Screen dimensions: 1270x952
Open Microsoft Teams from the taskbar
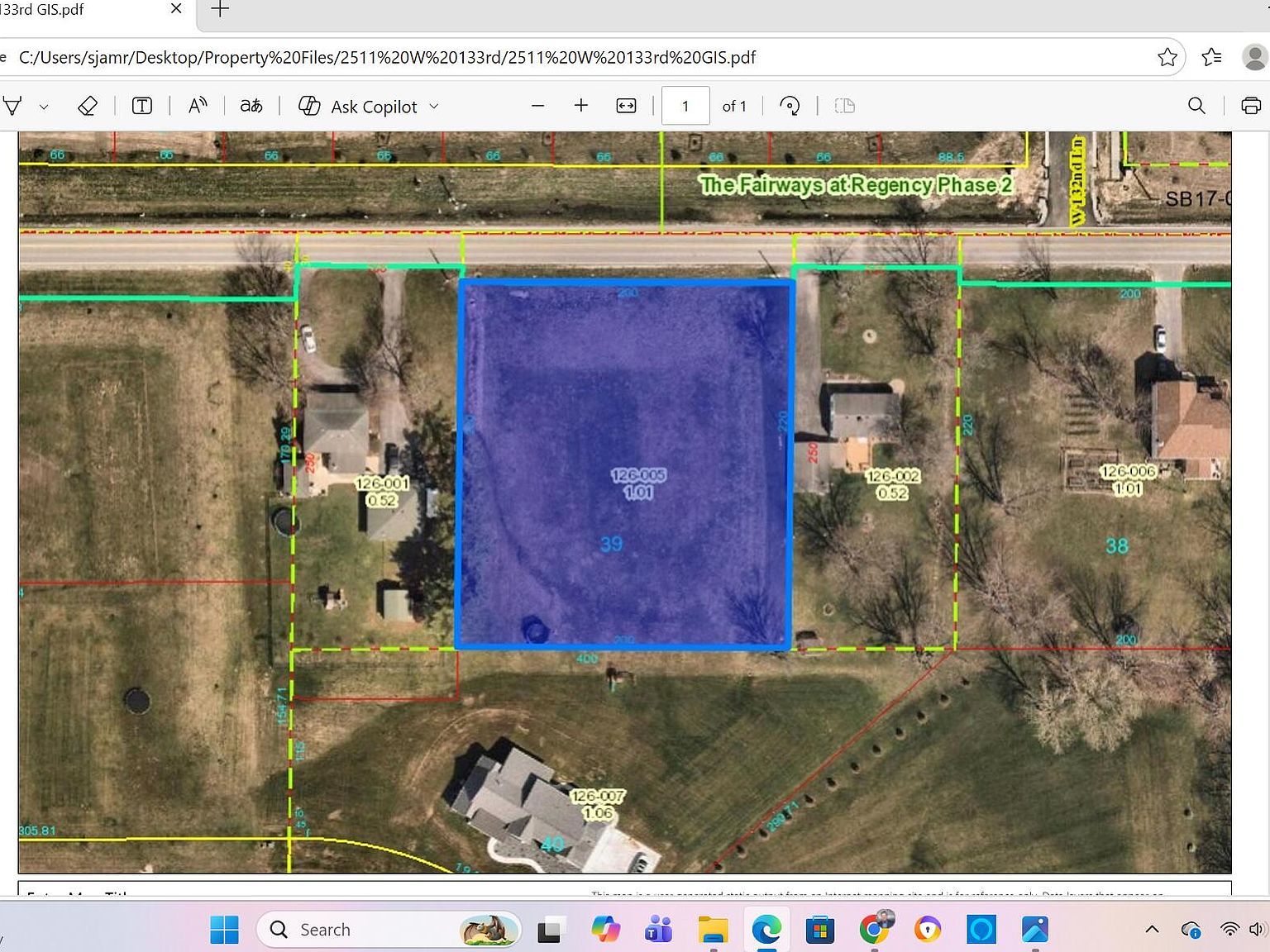(x=659, y=930)
